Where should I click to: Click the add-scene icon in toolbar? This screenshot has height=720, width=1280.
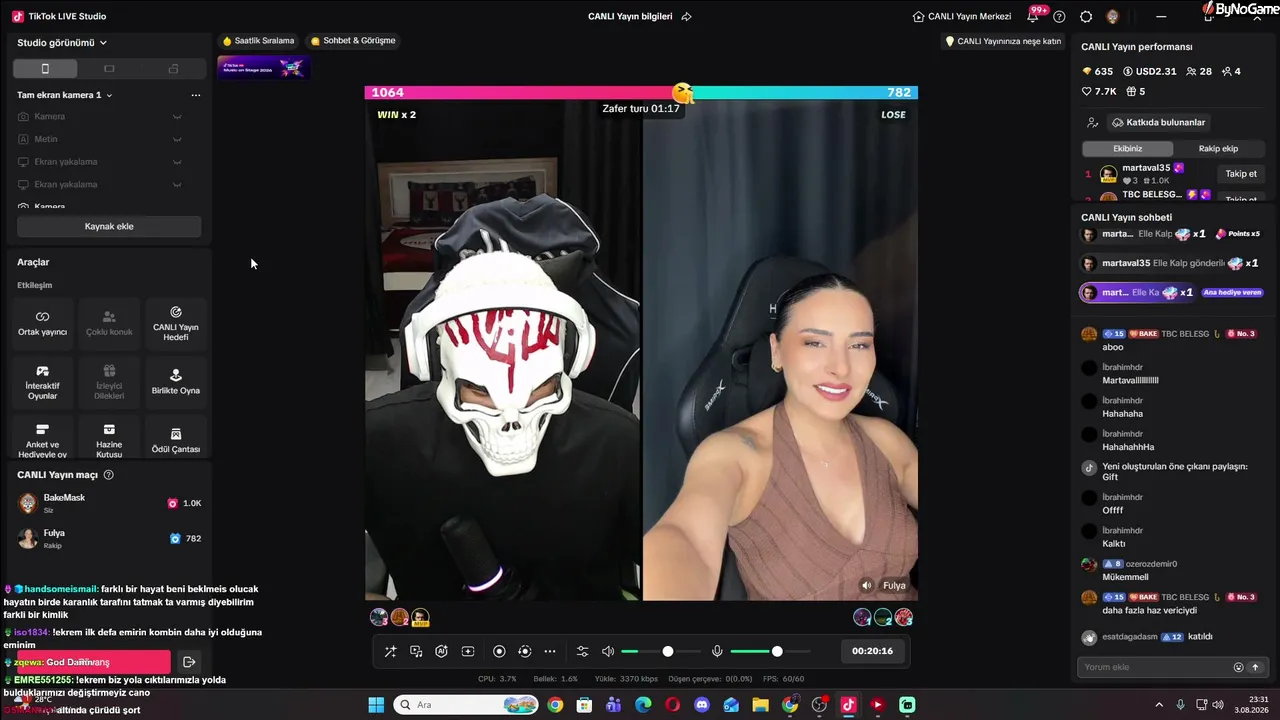[468, 651]
